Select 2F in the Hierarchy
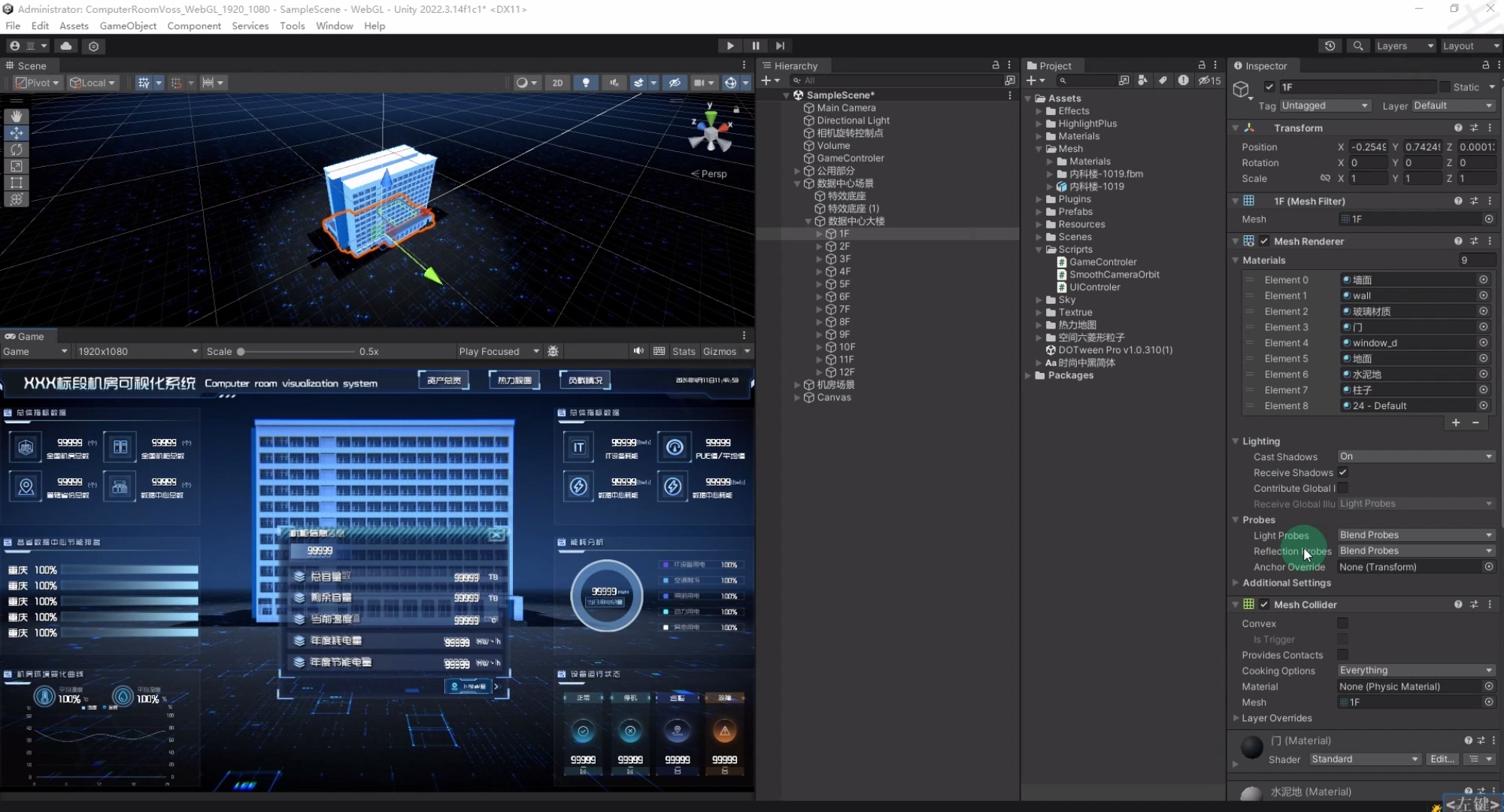 844,247
